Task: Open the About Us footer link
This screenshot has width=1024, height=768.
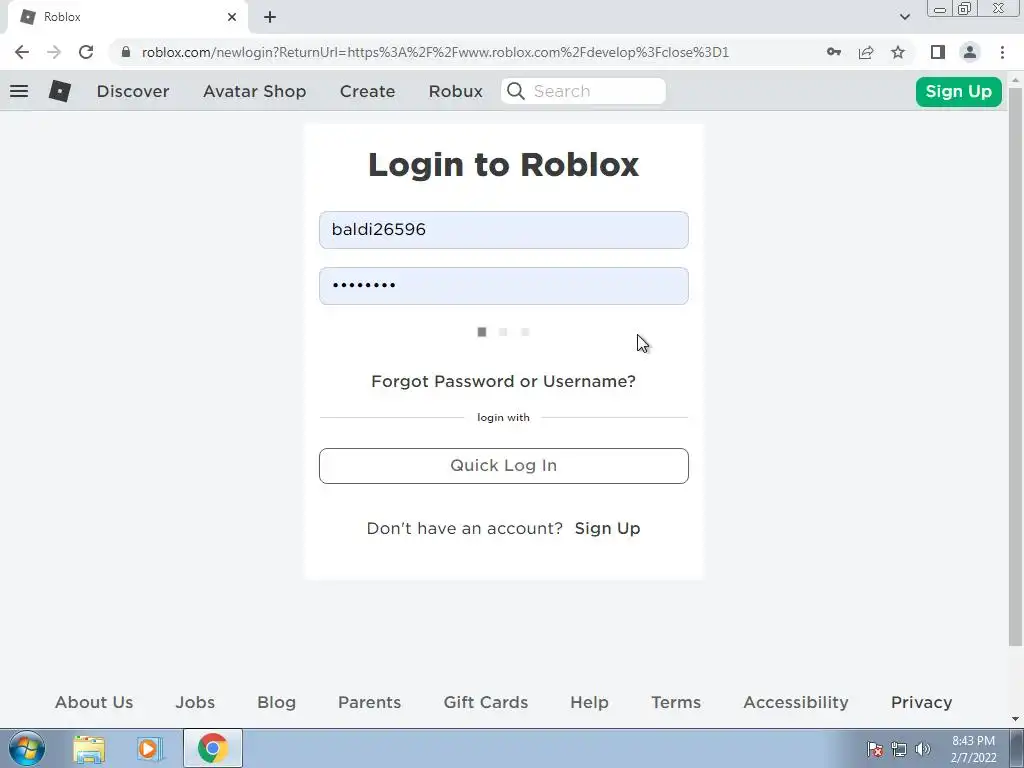Action: (94, 702)
